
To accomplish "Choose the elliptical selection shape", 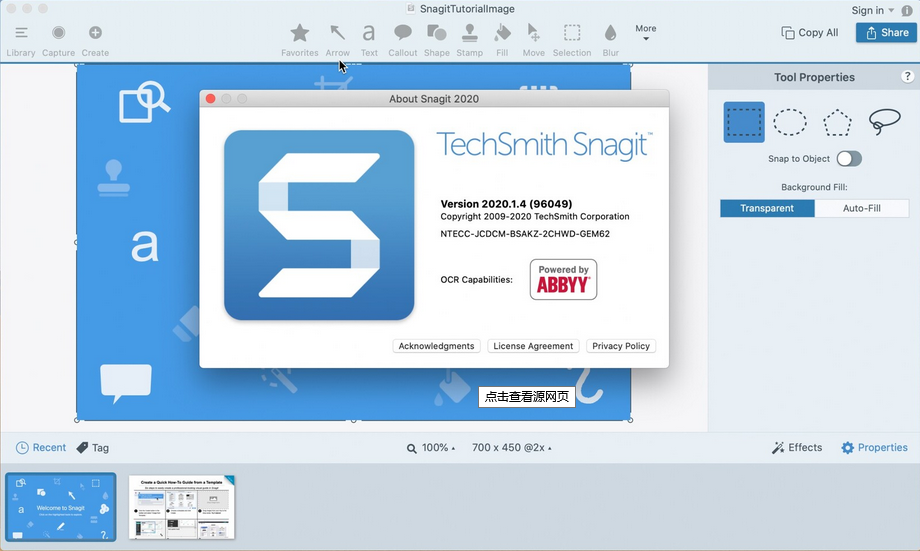I will point(790,122).
